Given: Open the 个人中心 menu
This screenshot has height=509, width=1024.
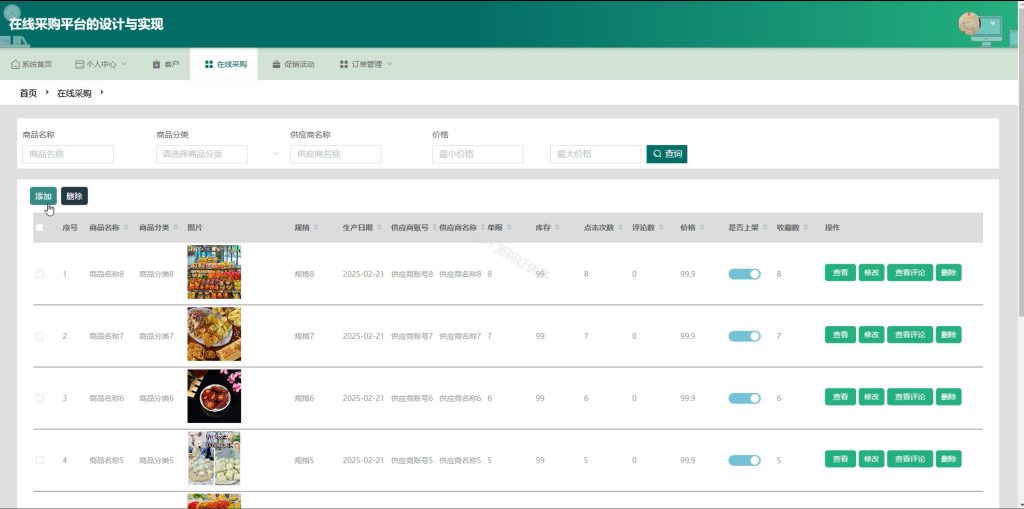Looking at the screenshot, I should (x=100, y=64).
